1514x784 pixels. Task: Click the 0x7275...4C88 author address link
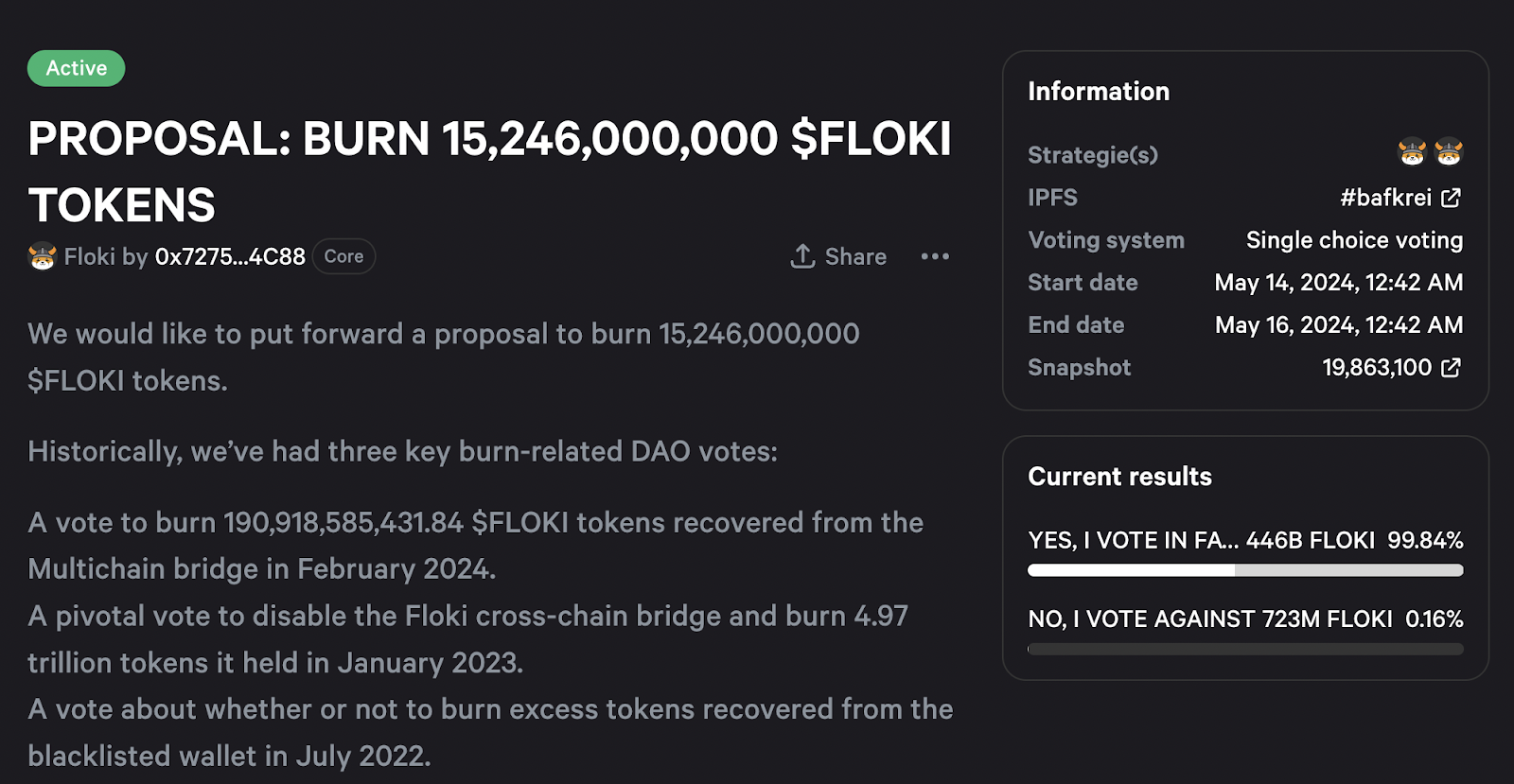pos(229,256)
